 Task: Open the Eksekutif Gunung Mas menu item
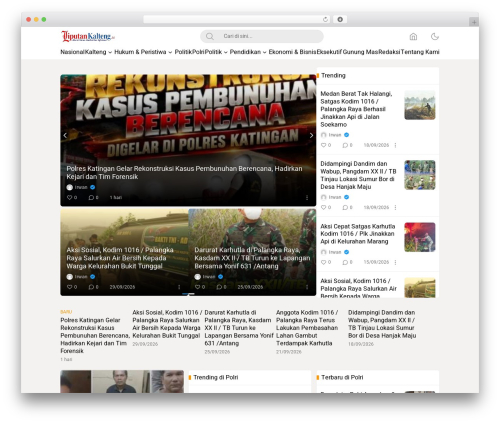coord(347,52)
